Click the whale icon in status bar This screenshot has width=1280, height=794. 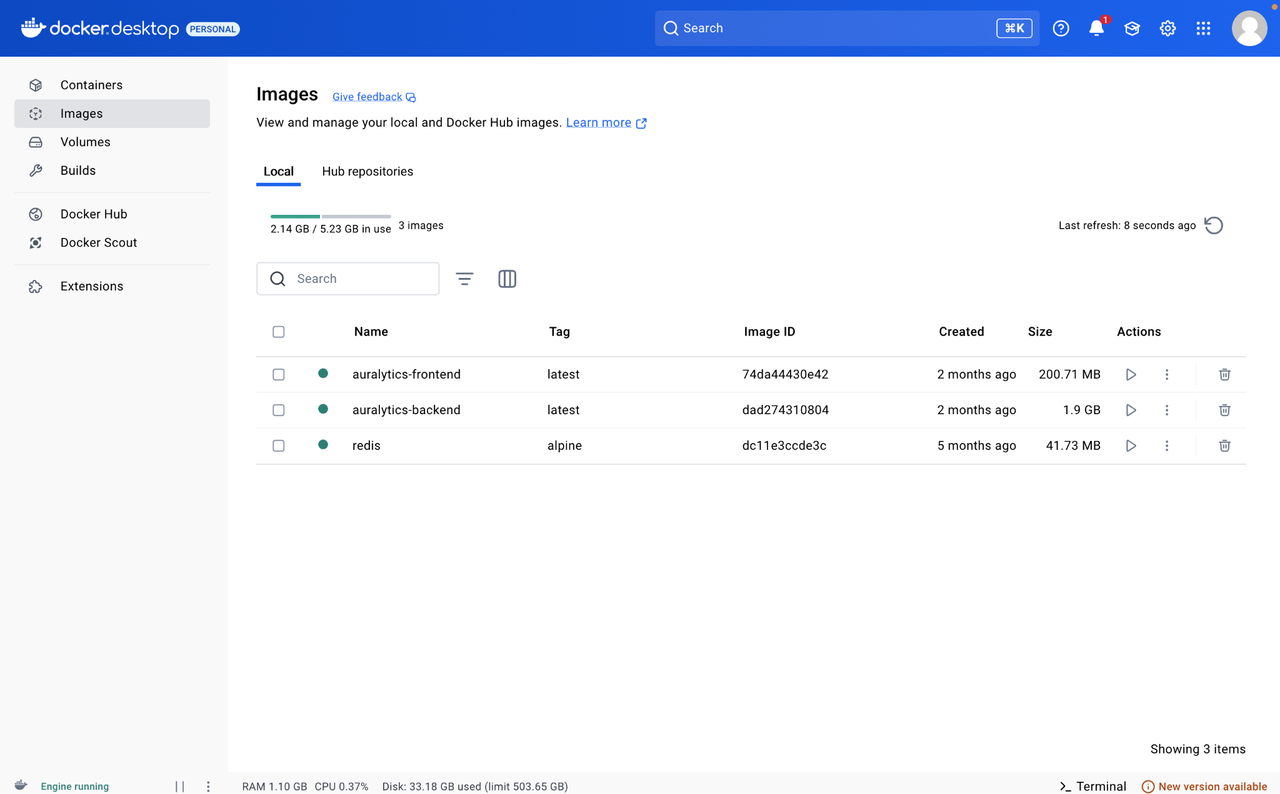[x=21, y=786]
